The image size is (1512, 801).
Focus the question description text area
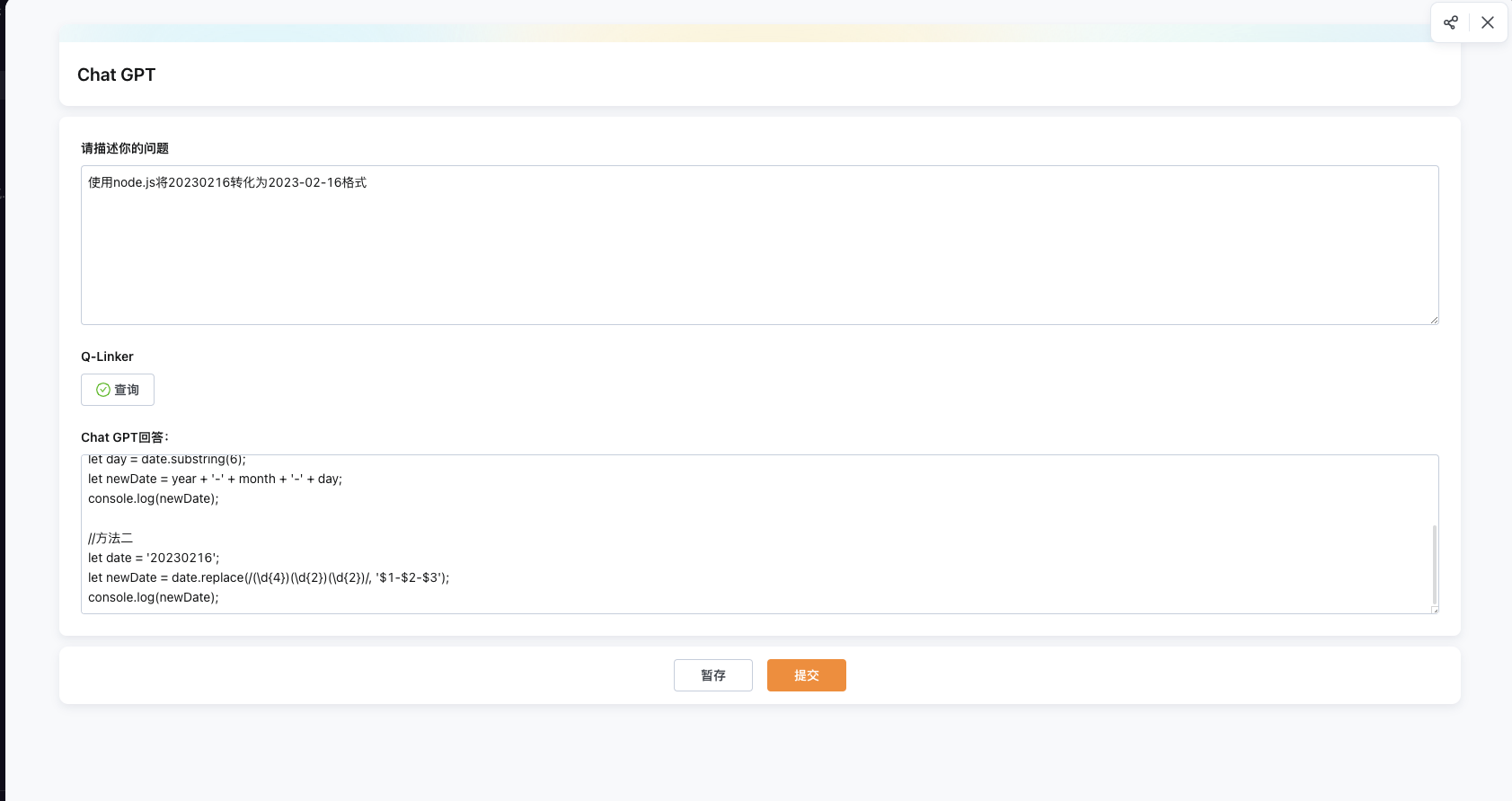pos(760,245)
